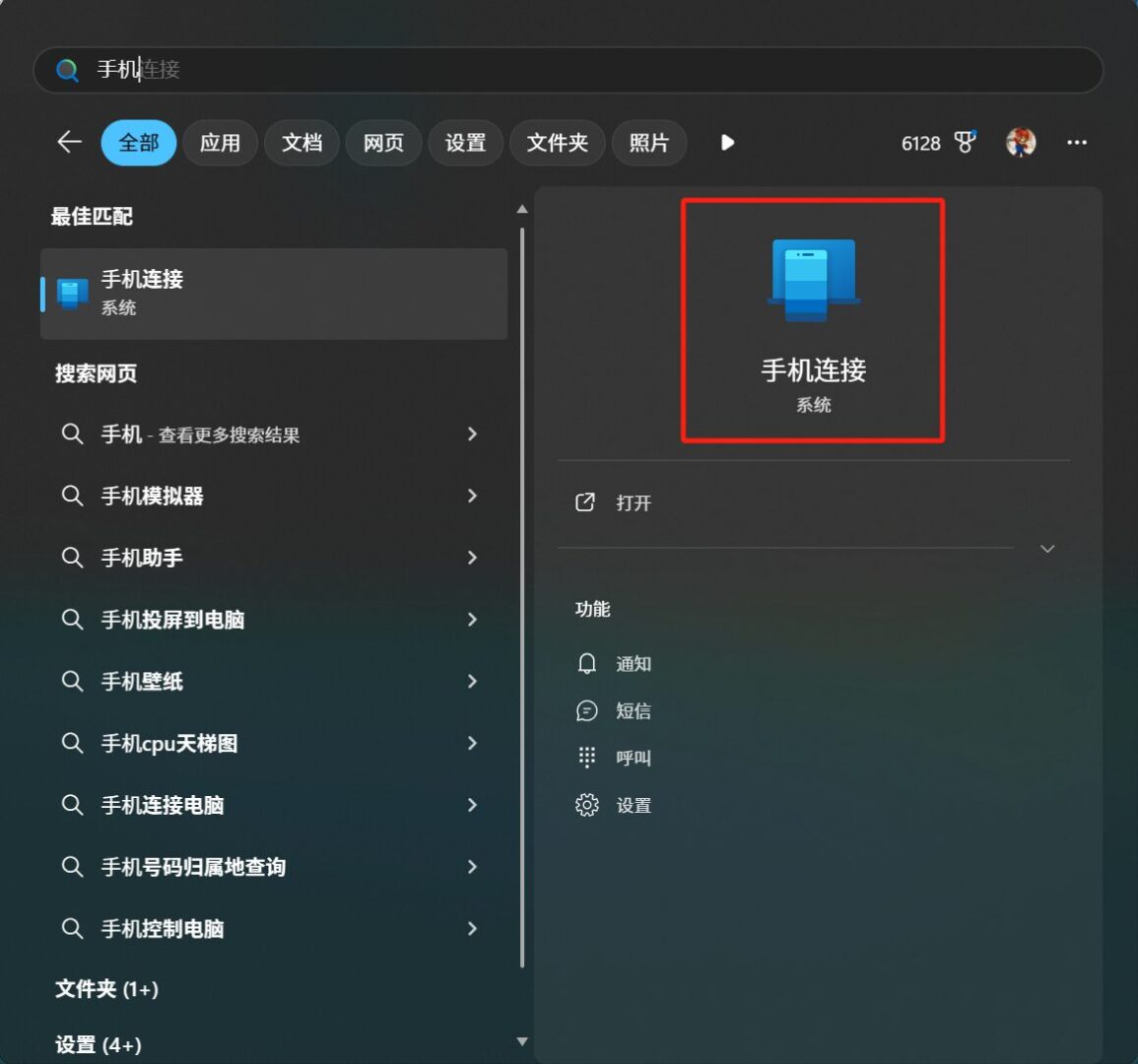Click search icon beside 手机连接电脑
The image size is (1138, 1064).
pos(72,804)
